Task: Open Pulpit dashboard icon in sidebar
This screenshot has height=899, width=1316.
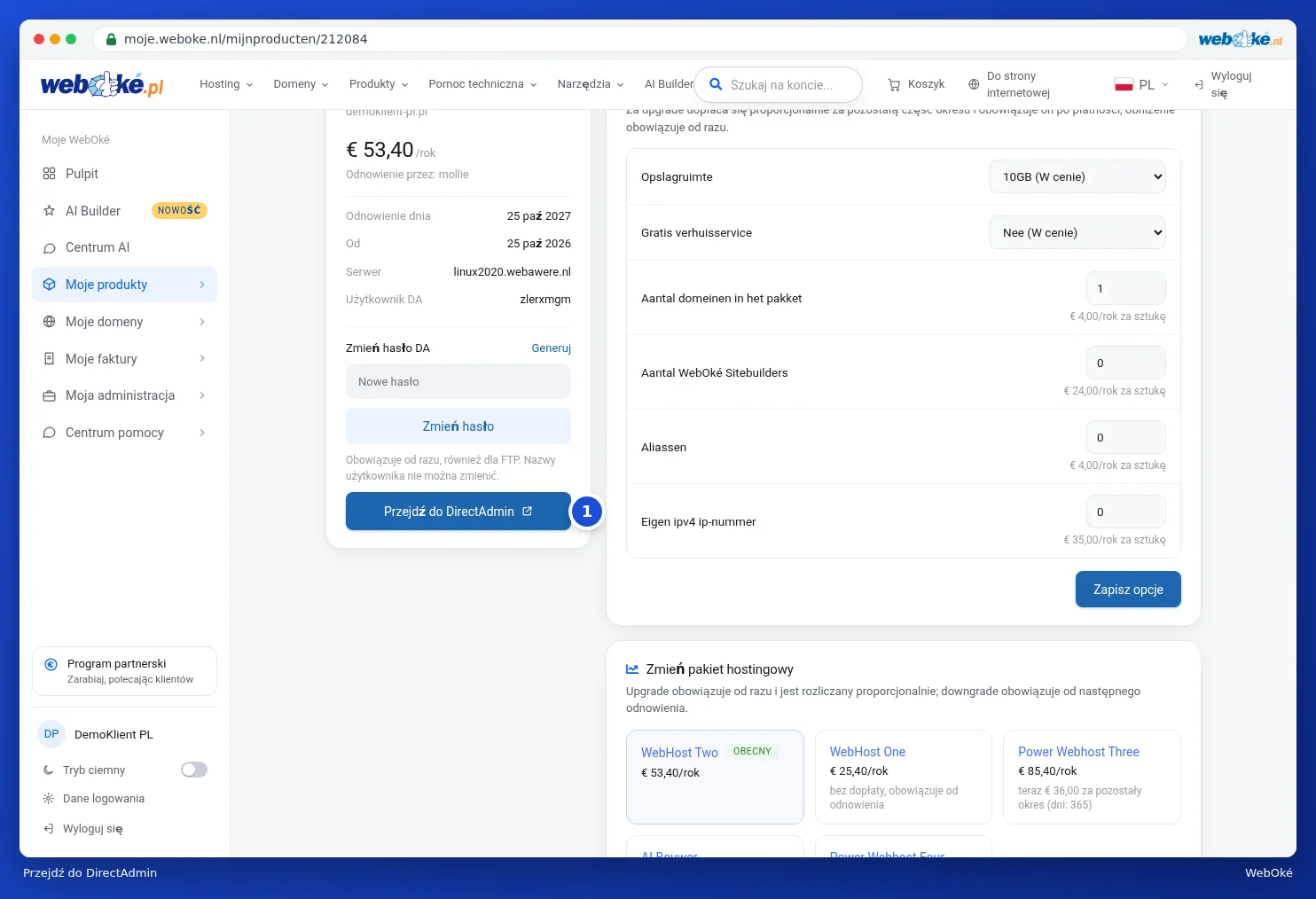Action: pyautogui.click(x=49, y=174)
